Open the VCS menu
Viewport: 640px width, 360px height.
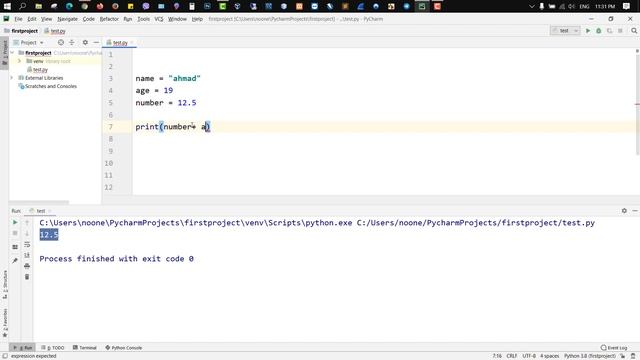tap(159, 19)
